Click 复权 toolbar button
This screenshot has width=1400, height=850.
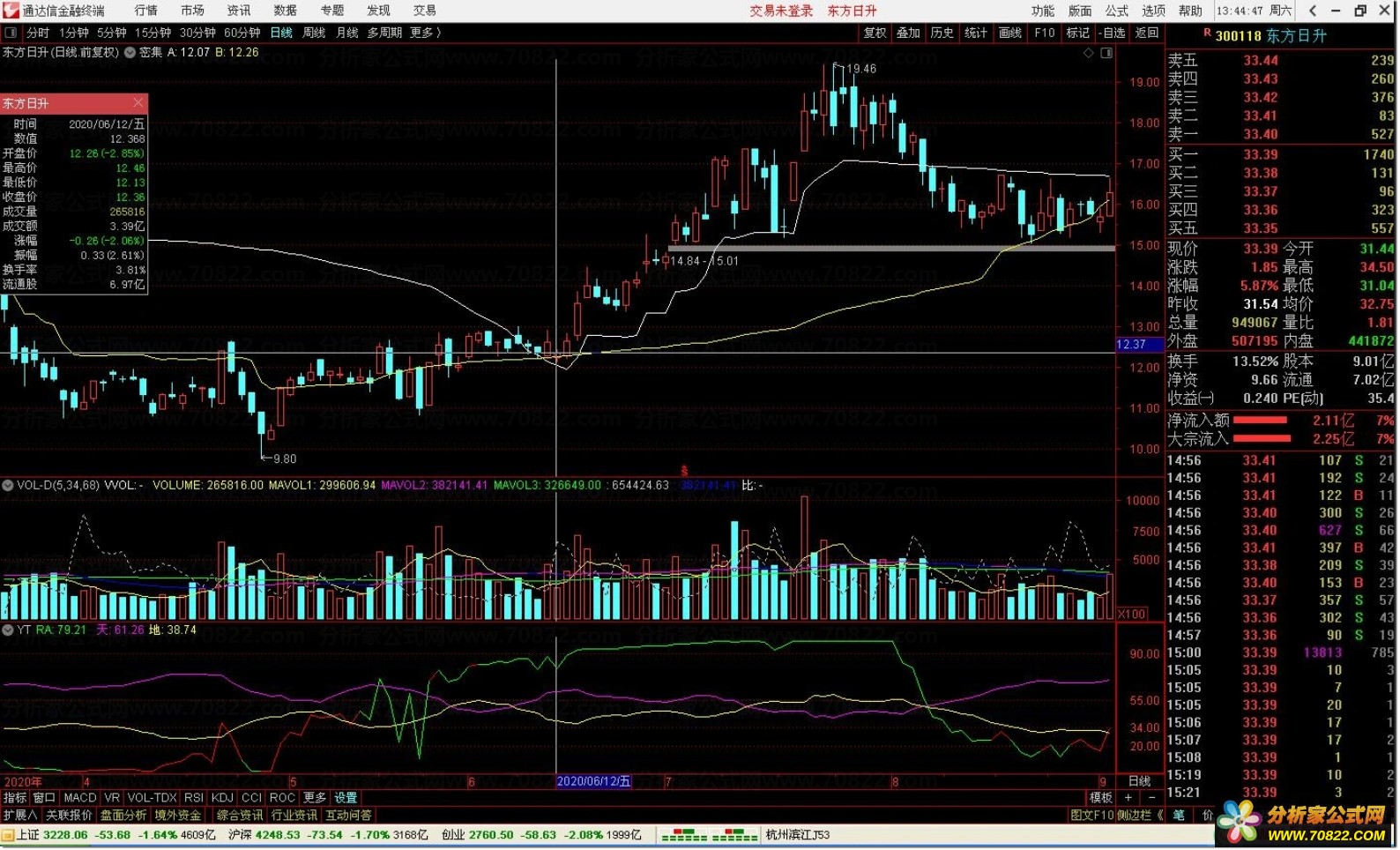tap(875, 33)
